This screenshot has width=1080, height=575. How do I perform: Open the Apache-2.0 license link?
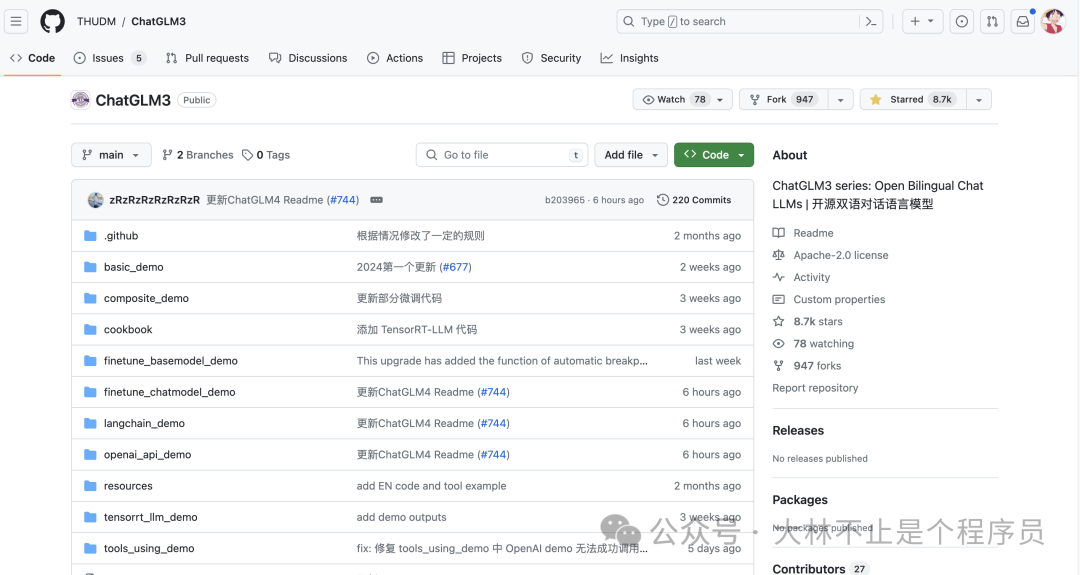[x=840, y=255]
